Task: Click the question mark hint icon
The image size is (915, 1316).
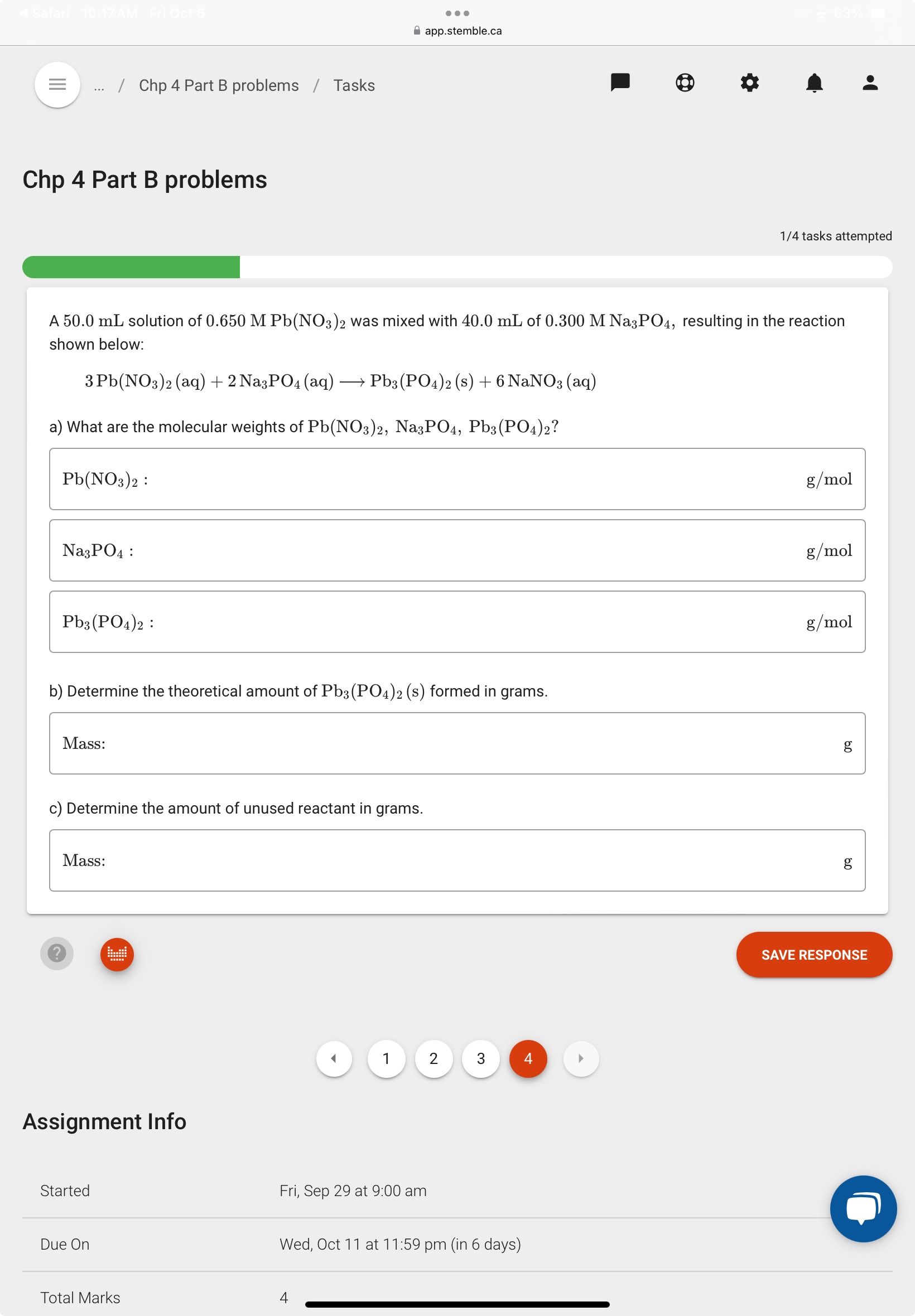Action: pos(56,953)
